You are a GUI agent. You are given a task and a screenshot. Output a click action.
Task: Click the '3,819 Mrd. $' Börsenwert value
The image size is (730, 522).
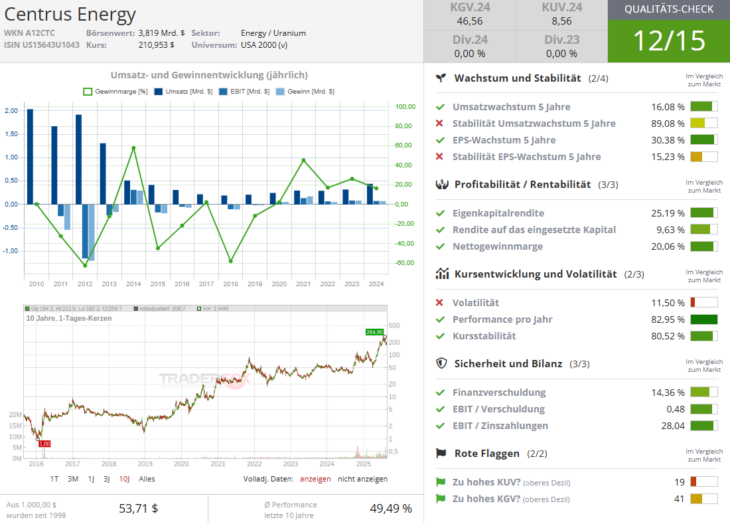click(x=162, y=33)
